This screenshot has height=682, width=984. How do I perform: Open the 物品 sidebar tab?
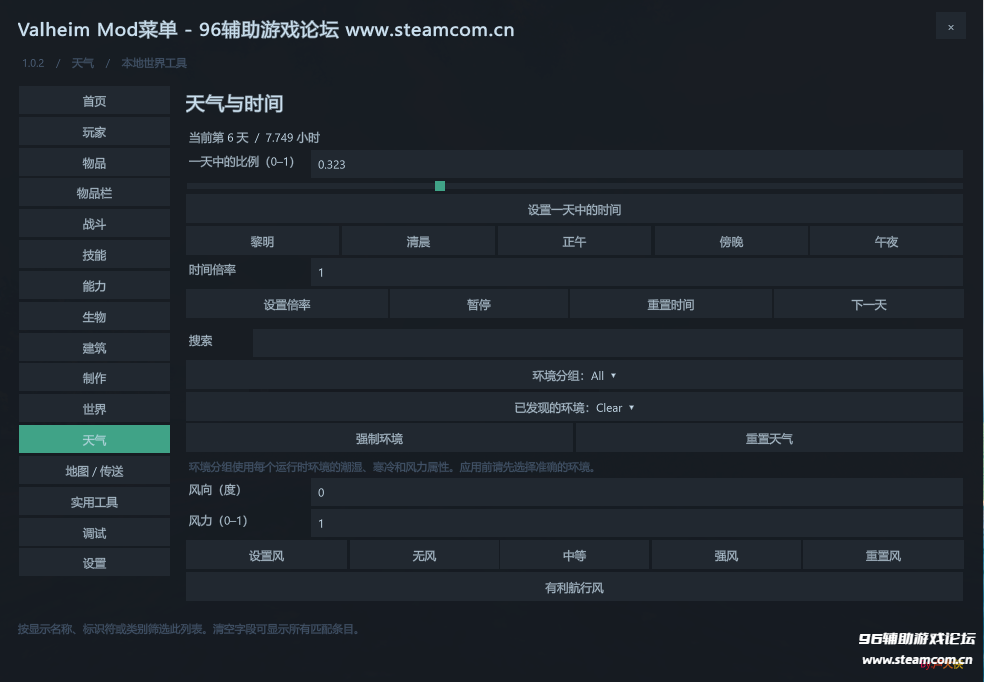pos(94,163)
